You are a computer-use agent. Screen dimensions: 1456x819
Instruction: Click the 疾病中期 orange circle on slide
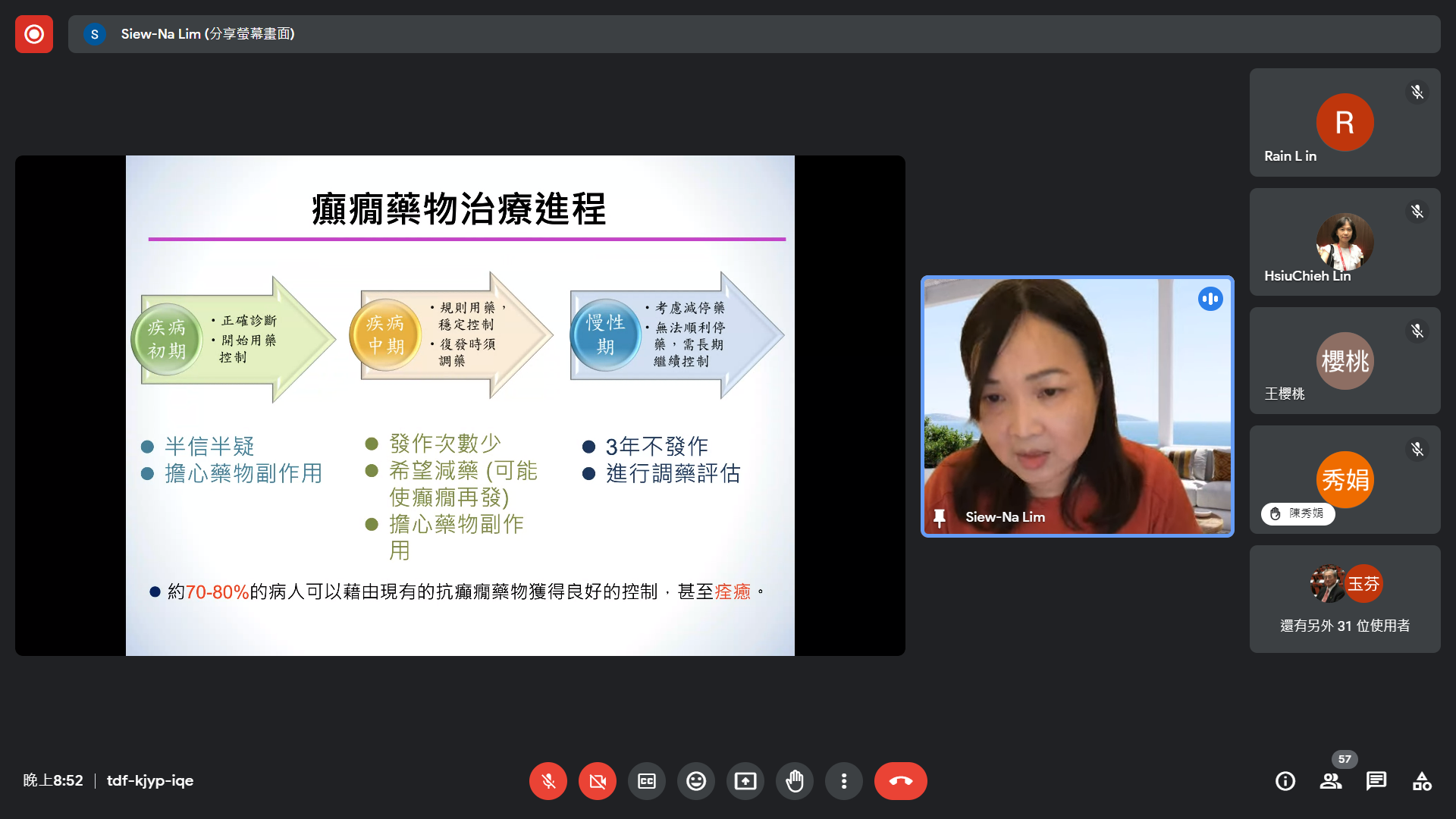click(385, 335)
